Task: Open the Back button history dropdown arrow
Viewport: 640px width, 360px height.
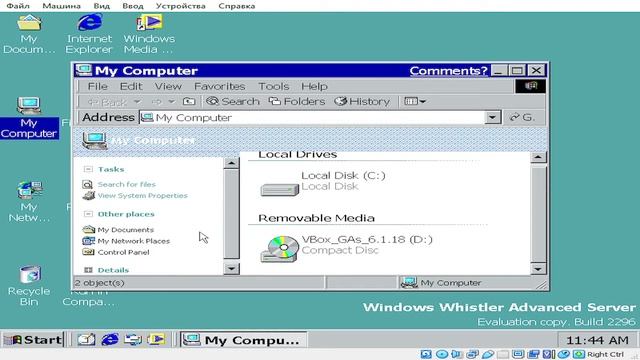Action: (x=137, y=102)
